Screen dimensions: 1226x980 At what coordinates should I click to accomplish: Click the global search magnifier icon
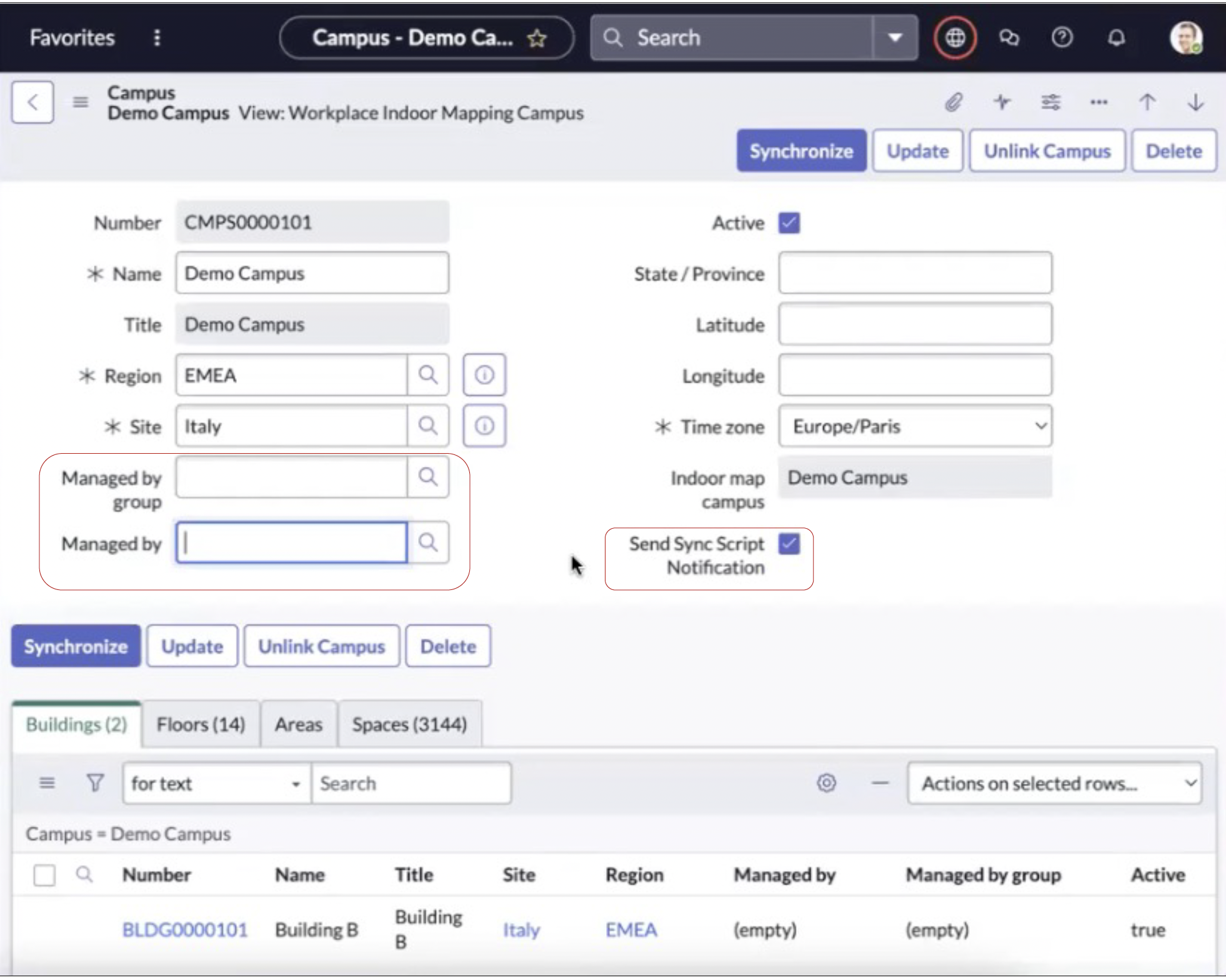click(612, 37)
